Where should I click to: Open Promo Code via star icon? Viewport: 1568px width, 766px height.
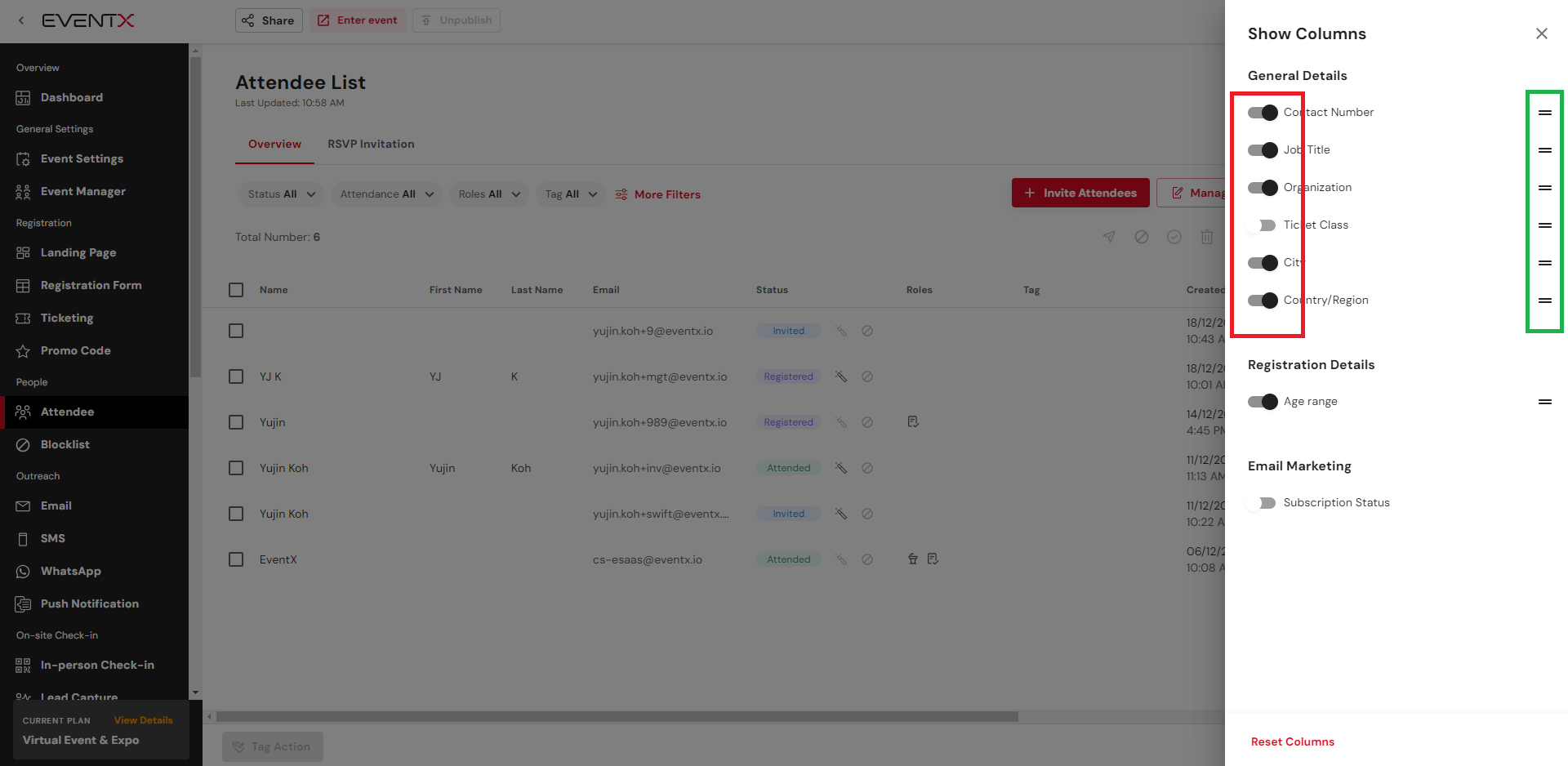(x=23, y=351)
